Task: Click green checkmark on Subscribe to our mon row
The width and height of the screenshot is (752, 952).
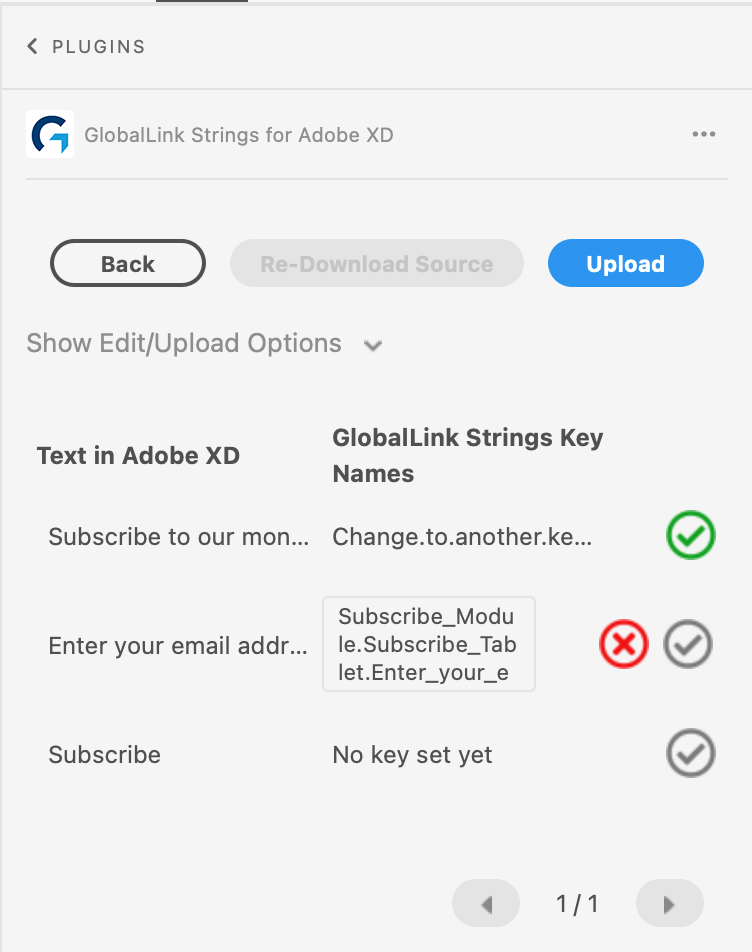Action: 691,535
